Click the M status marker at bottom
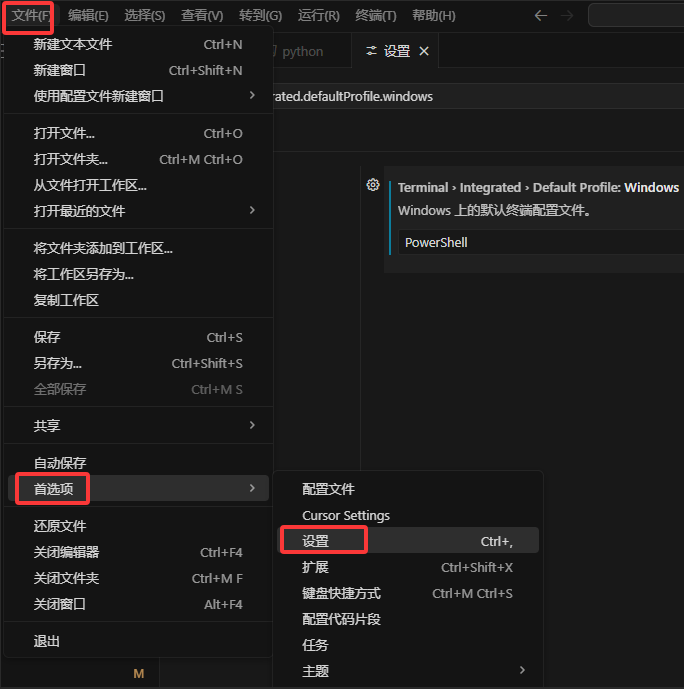The width and height of the screenshot is (684, 689). pyautogui.click(x=139, y=674)
